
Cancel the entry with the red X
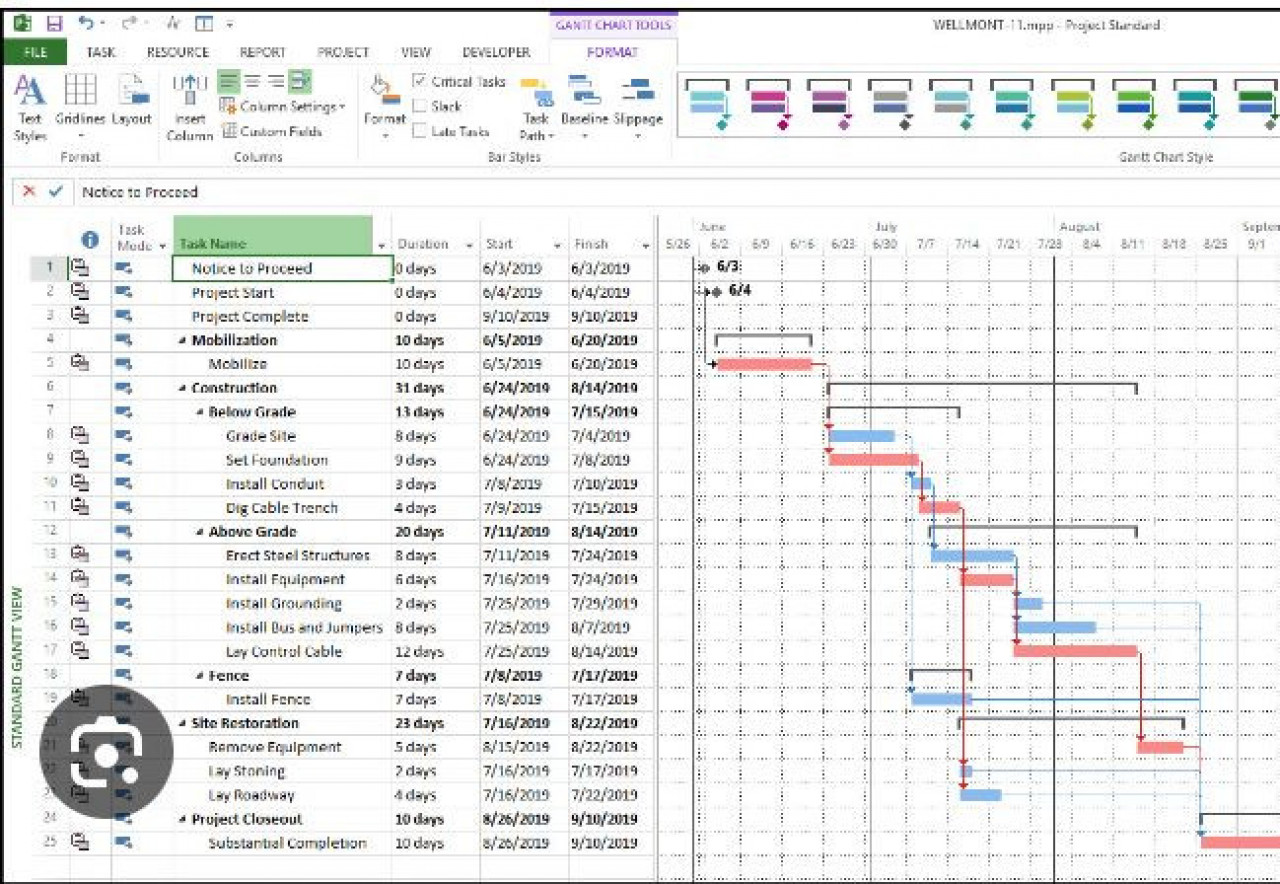[29, 191]
